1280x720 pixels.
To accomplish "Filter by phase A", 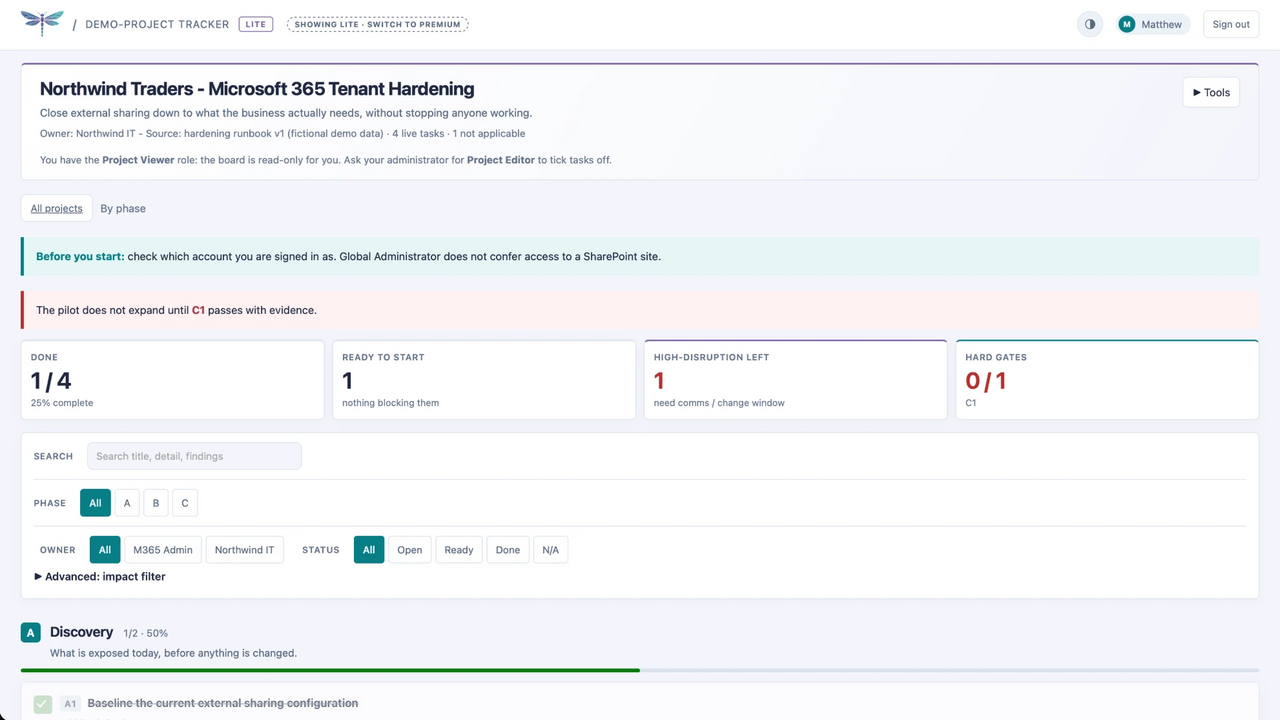I will pyautogui.click(x=127, y=503).
